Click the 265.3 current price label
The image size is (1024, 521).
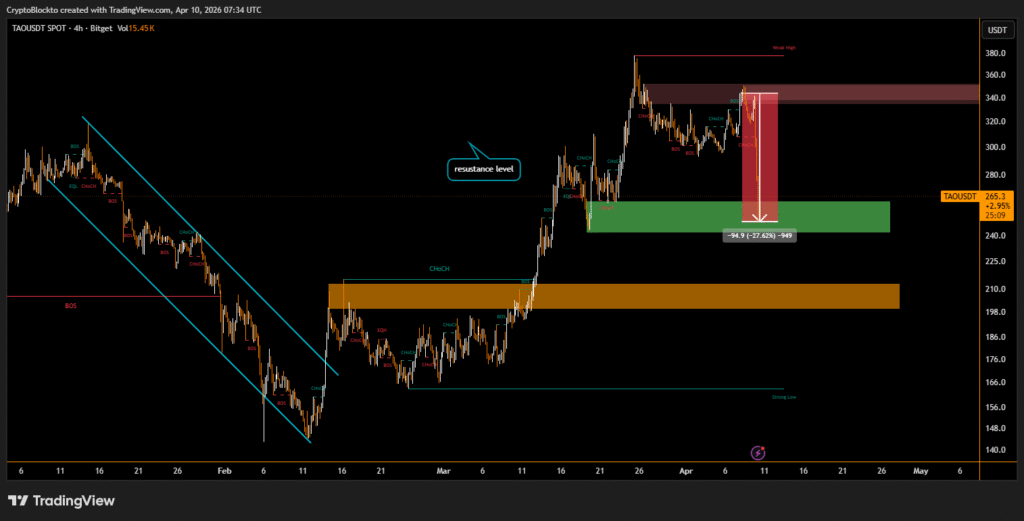[995, 198]
